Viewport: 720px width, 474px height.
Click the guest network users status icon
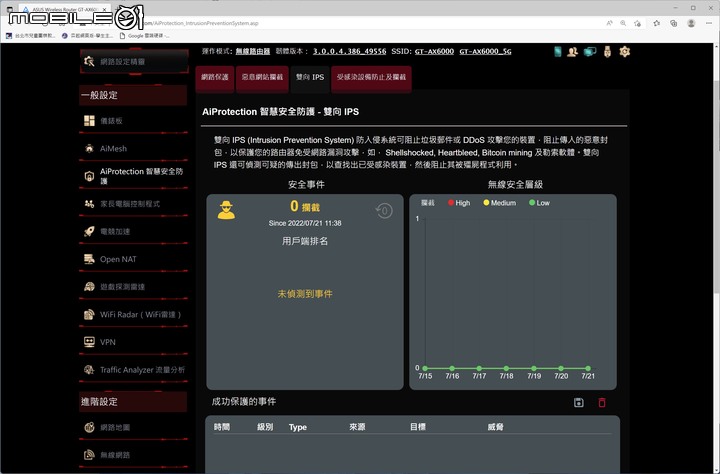tap(572, 52)
